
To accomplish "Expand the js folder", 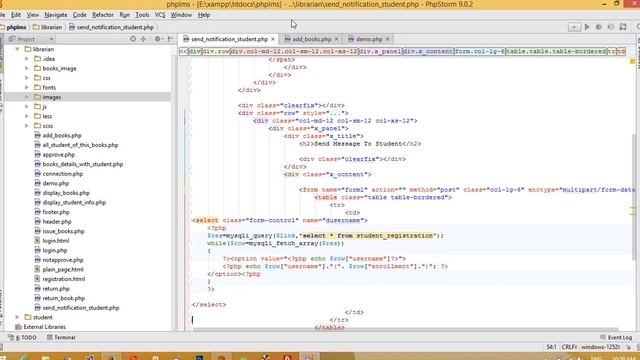I will [x=27, y=107].
